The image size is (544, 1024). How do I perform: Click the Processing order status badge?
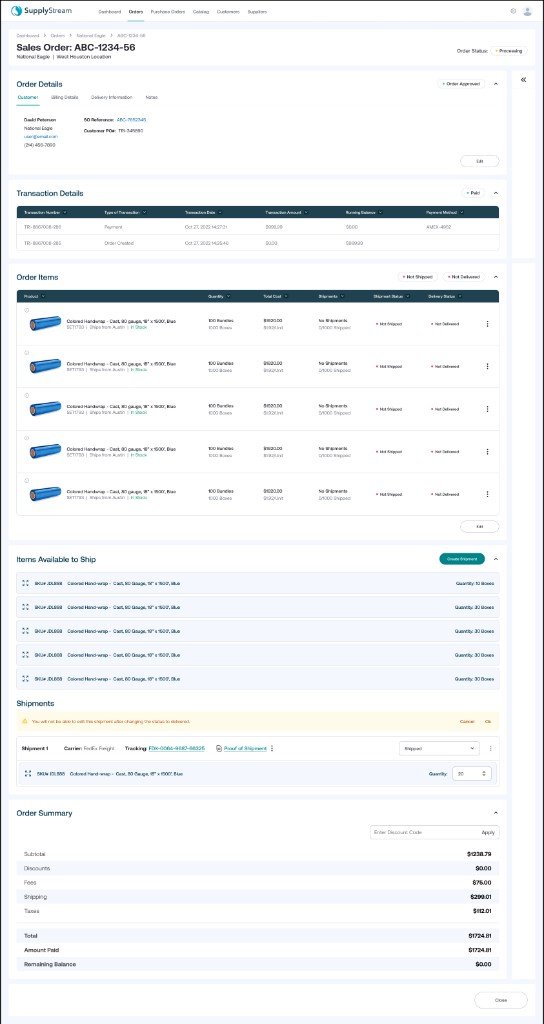(509, 50)
